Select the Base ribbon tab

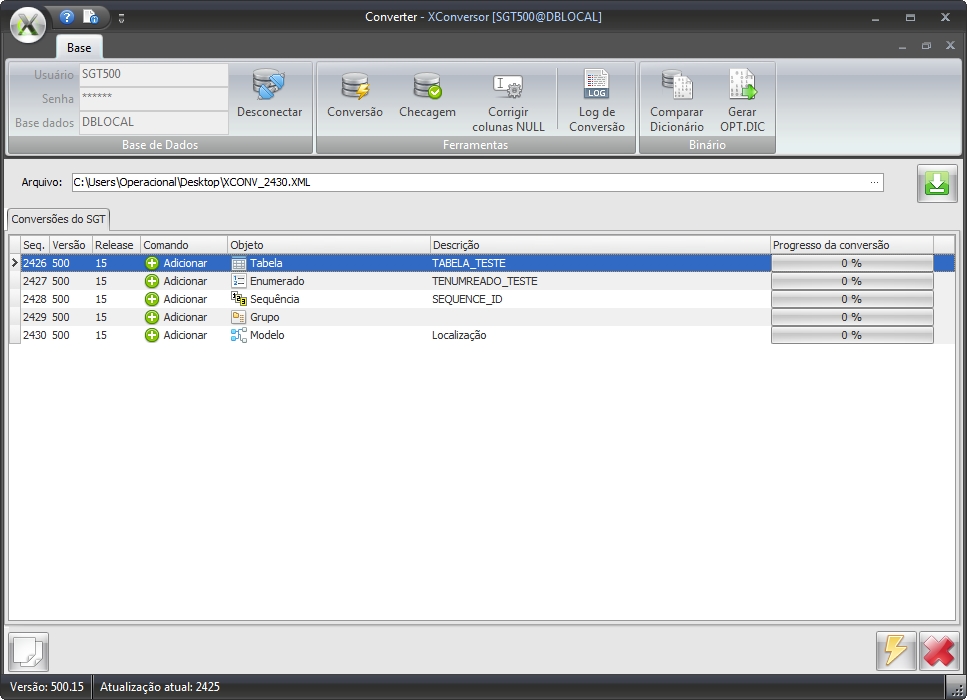coord(79,47)
